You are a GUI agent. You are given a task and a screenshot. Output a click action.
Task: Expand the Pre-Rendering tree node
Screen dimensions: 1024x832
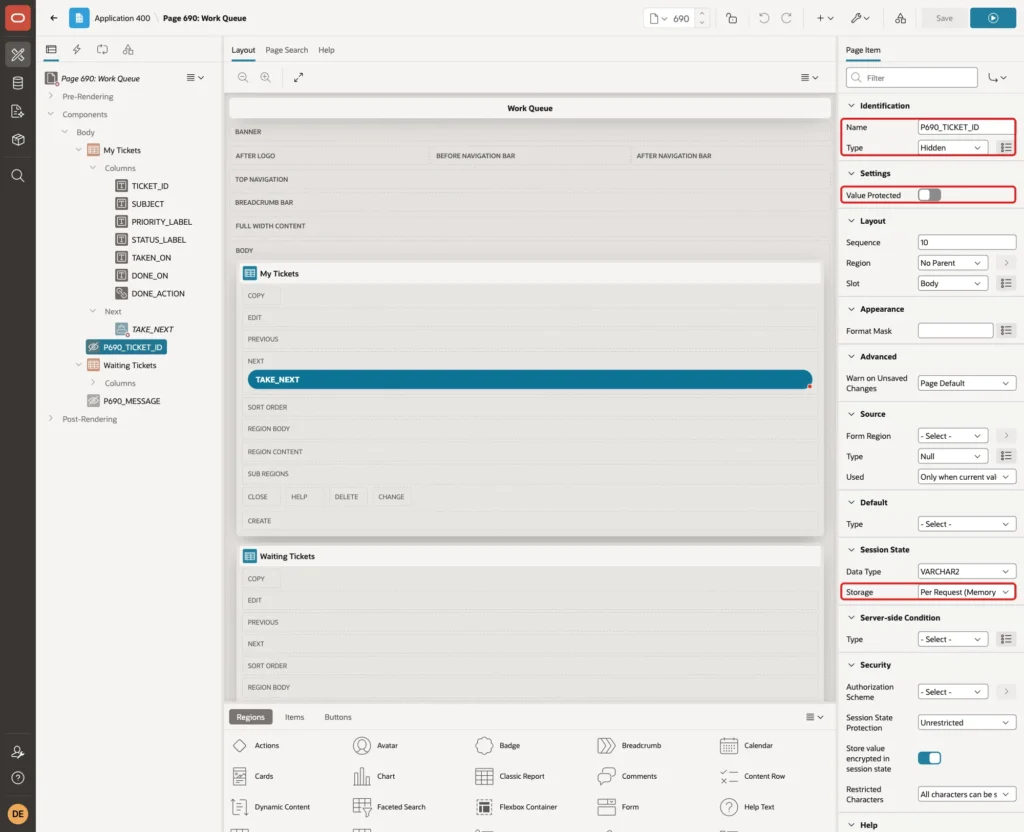point(51,96)
